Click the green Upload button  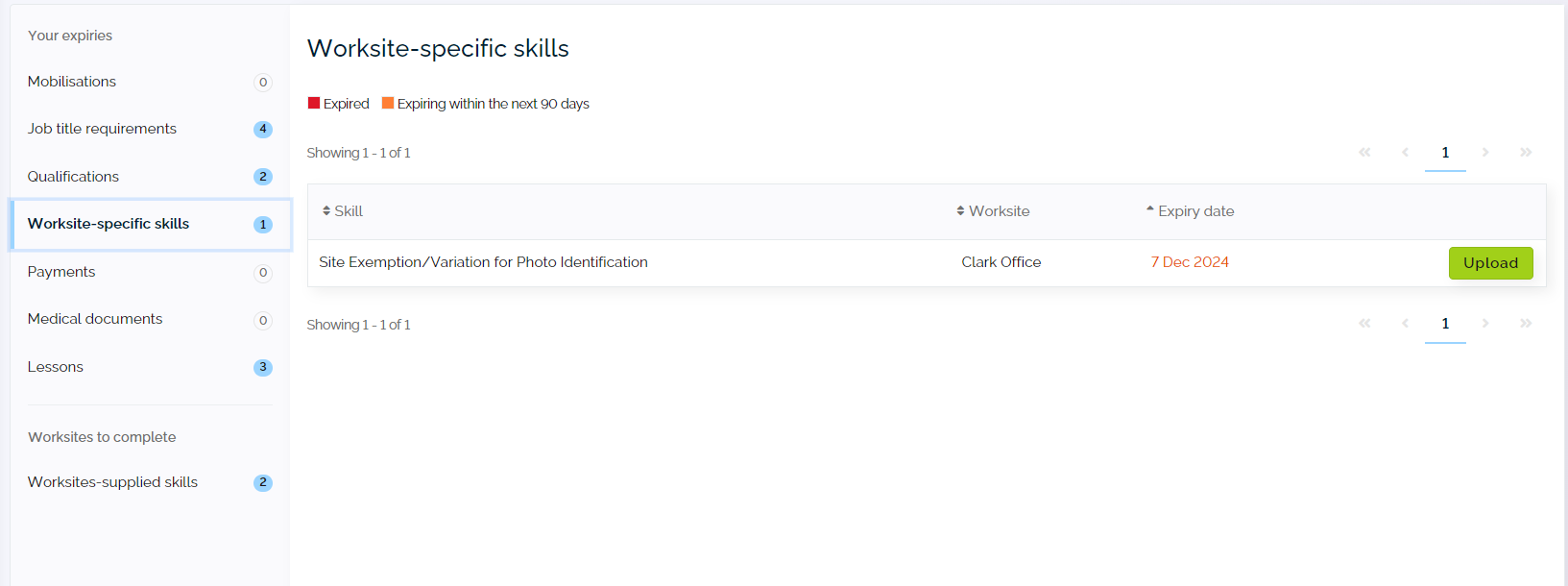pos(1490,263)
